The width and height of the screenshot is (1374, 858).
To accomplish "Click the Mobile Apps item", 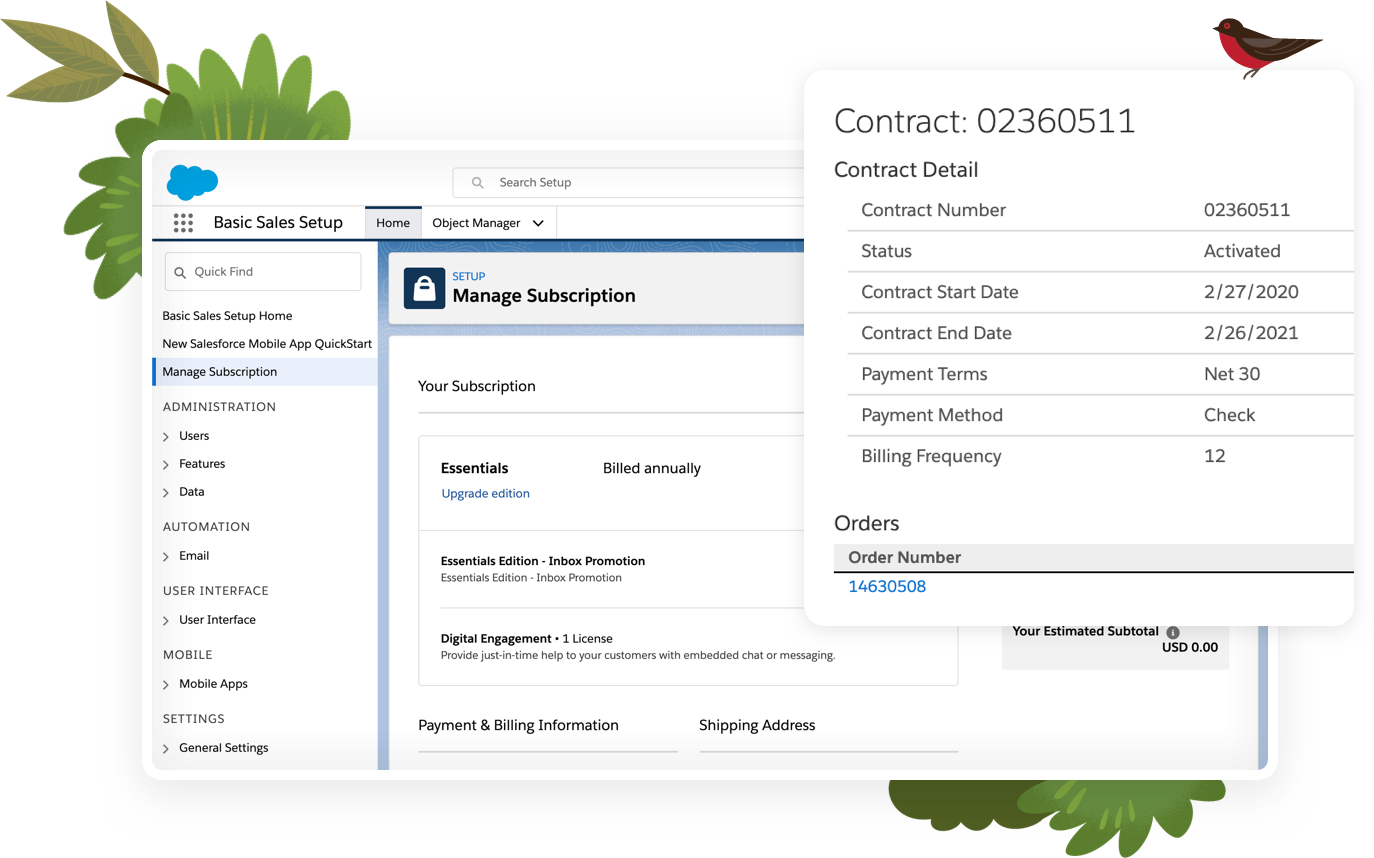I will [x=213, y=684].
